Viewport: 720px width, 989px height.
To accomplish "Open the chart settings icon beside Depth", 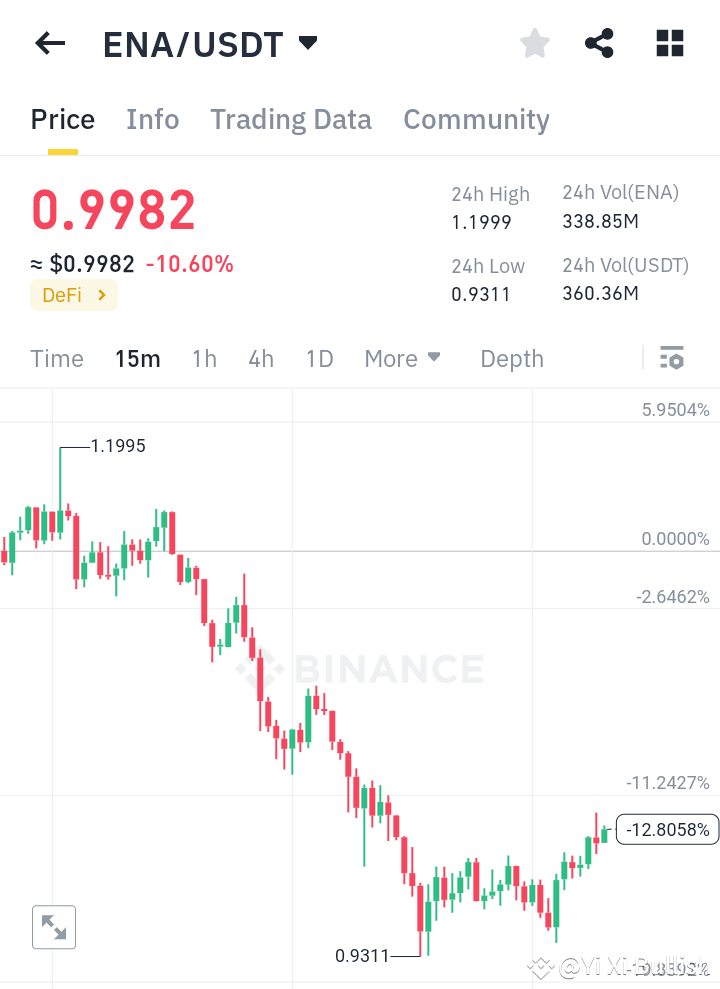I will [x=672, y=357].
